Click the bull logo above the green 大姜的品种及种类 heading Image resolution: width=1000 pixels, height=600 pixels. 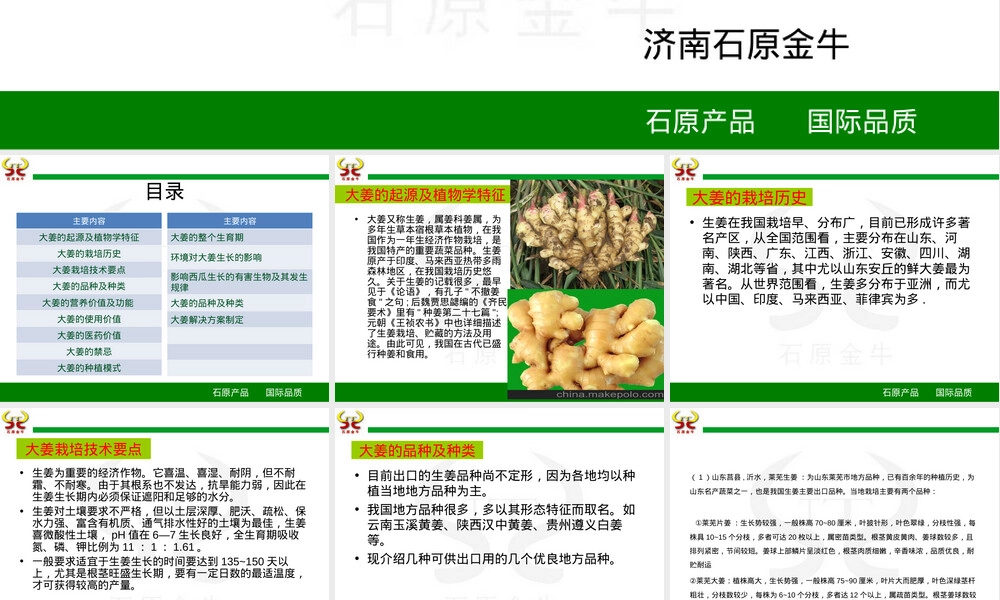point(350,422)
